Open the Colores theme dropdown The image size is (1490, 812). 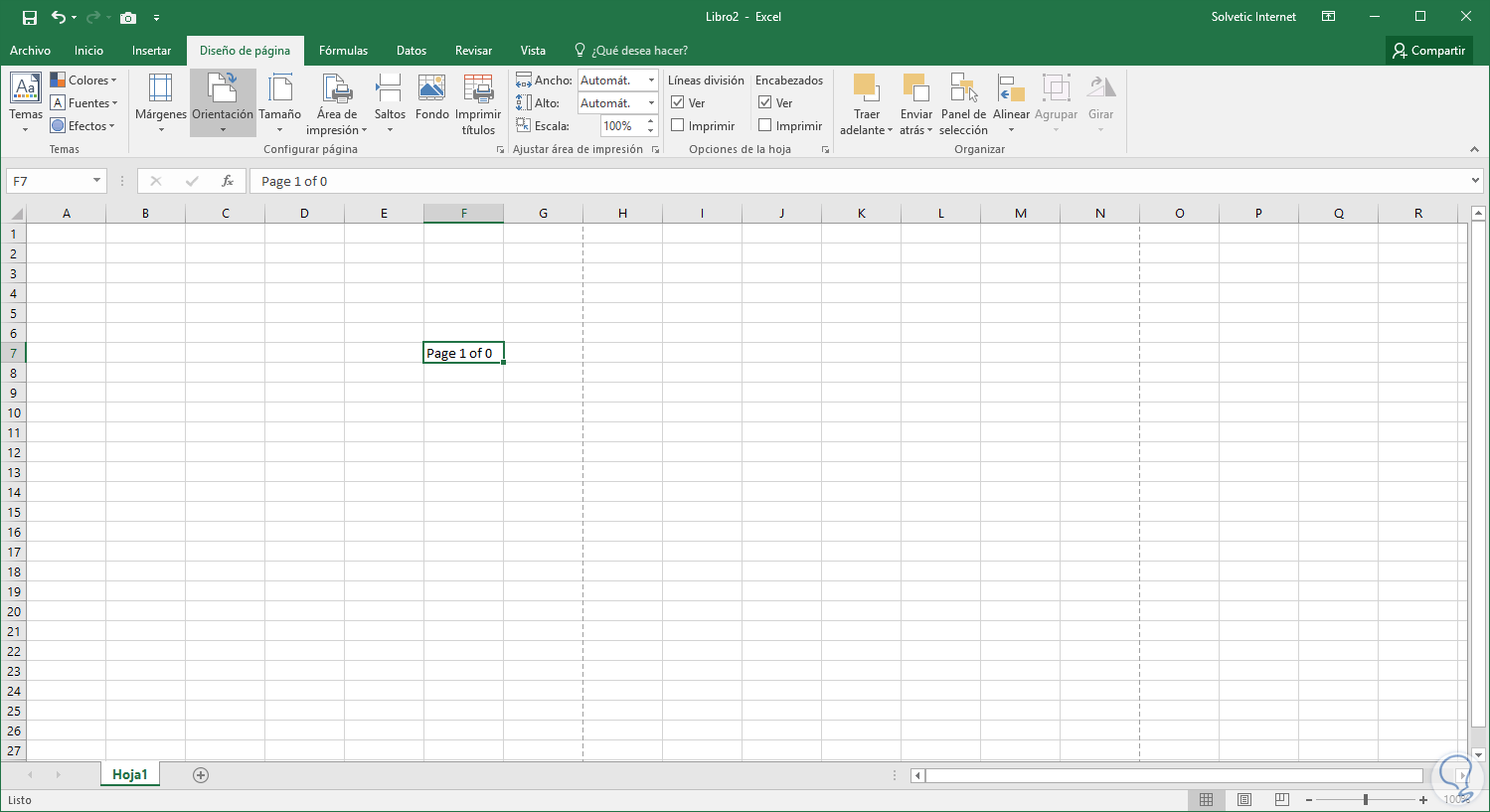[83, 81]
